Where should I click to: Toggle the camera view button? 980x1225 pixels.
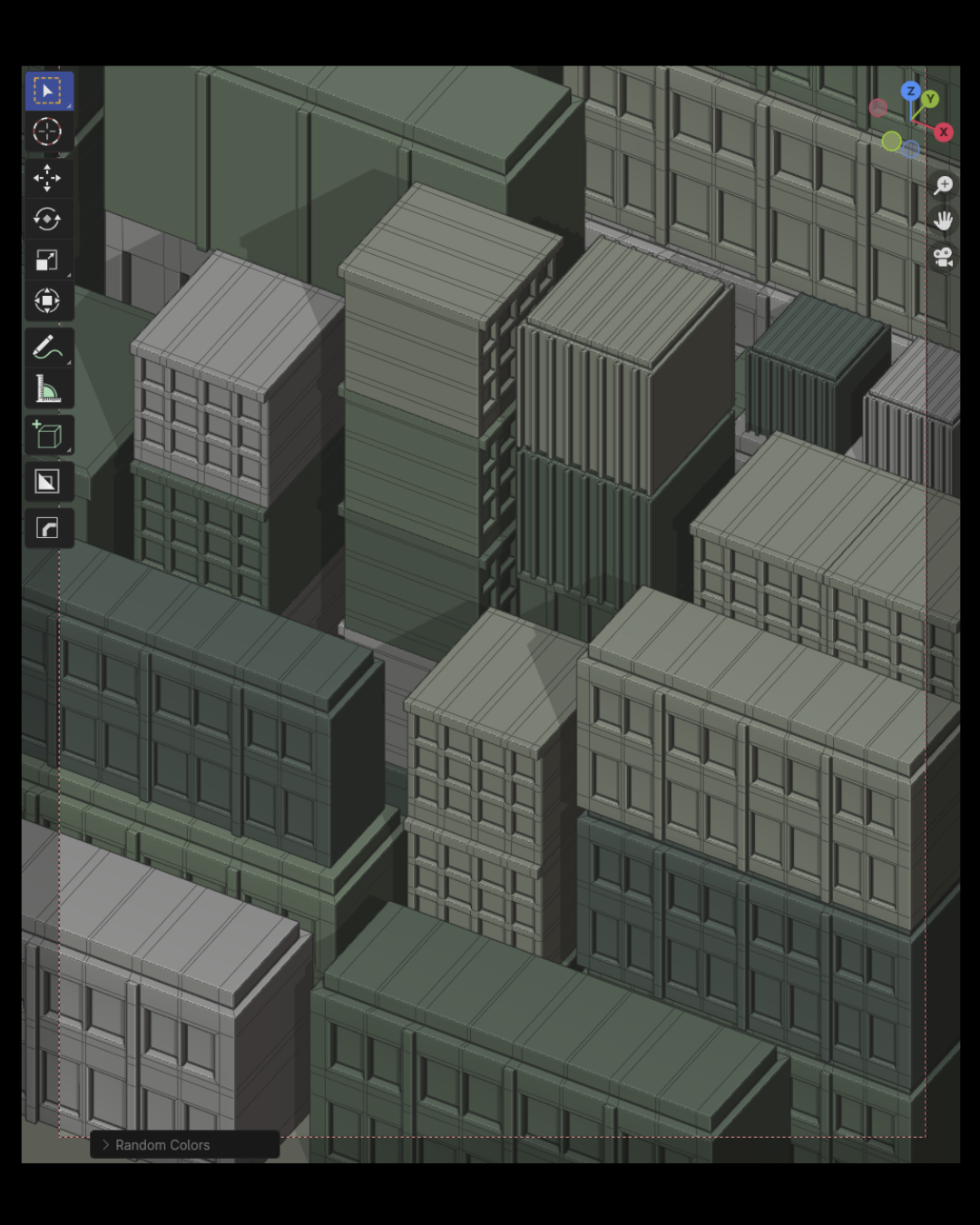pyautogui.click(x=944, y=257)
